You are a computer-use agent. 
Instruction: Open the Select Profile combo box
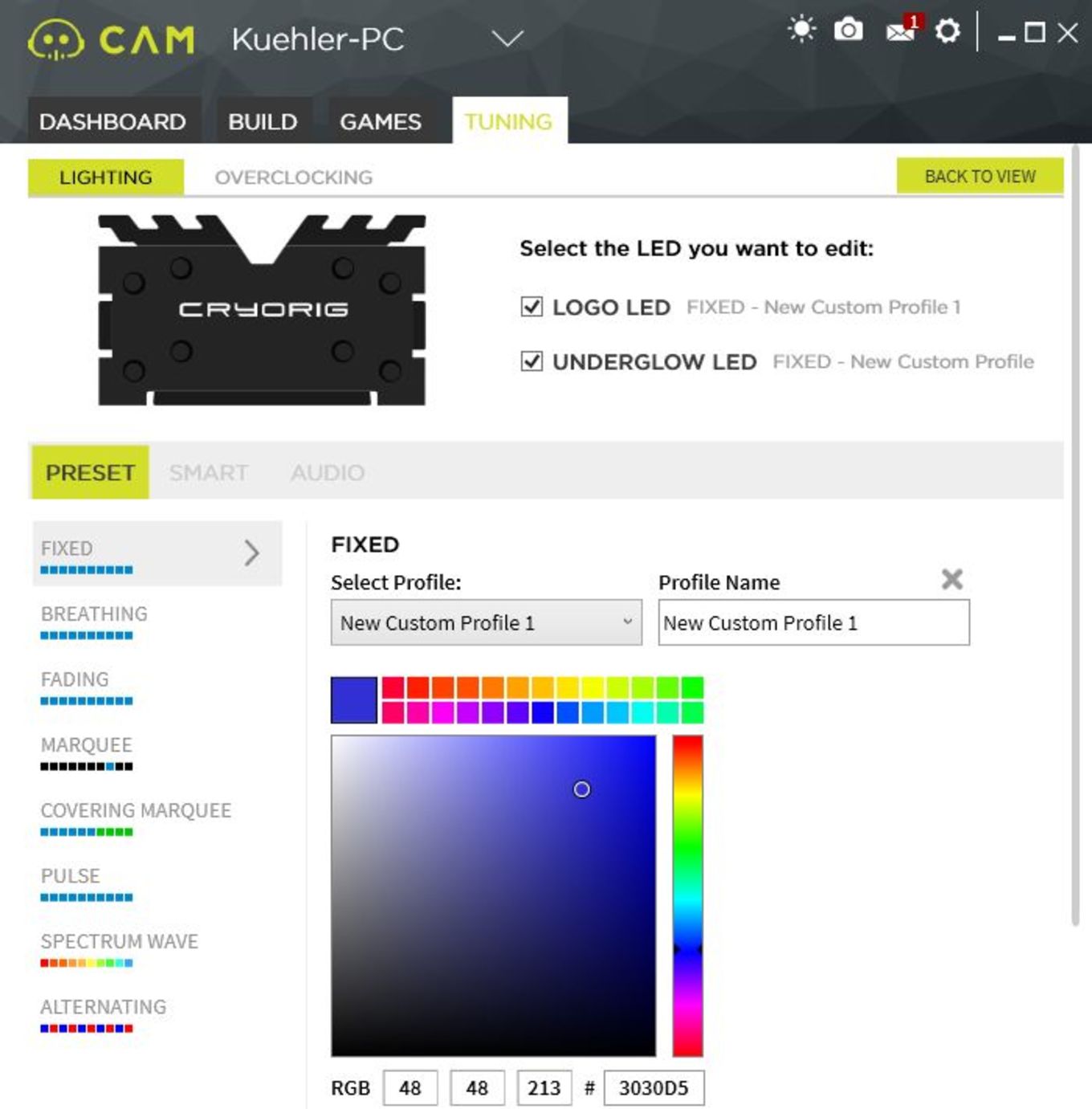point(486,622)
